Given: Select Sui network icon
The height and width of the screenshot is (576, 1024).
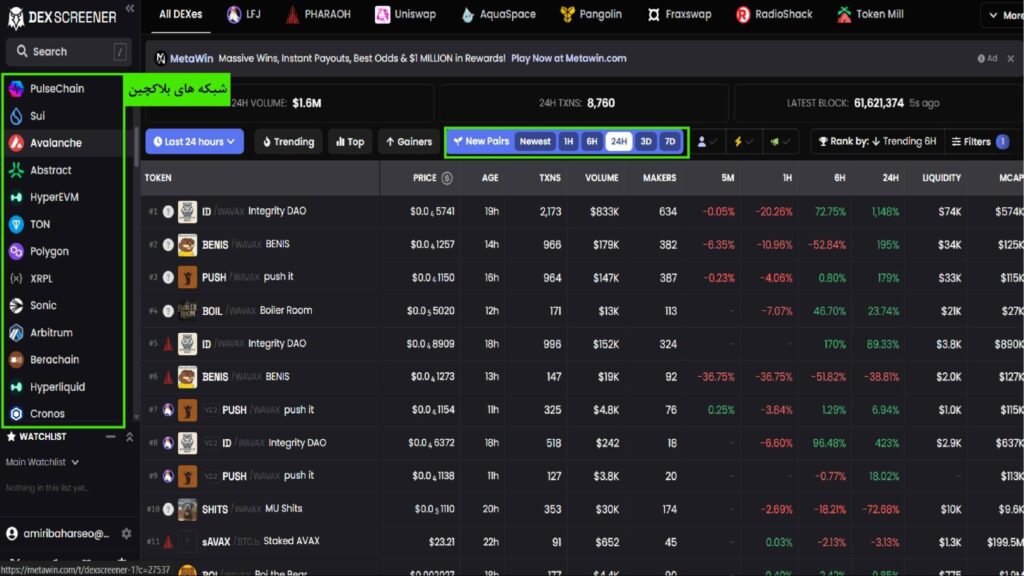Looking at the screenshot, I should tap(16, 116).
